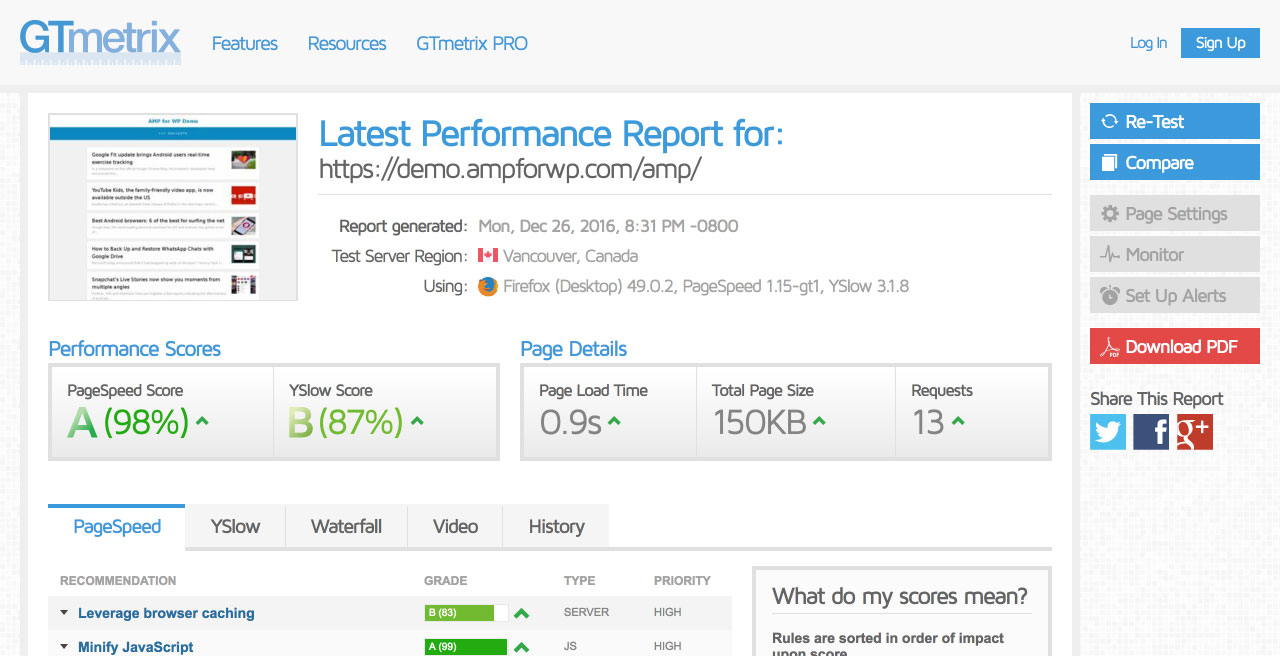Click the Monitor button
The width and height of the screenshot is (1280, 656).
(1175, 254)
